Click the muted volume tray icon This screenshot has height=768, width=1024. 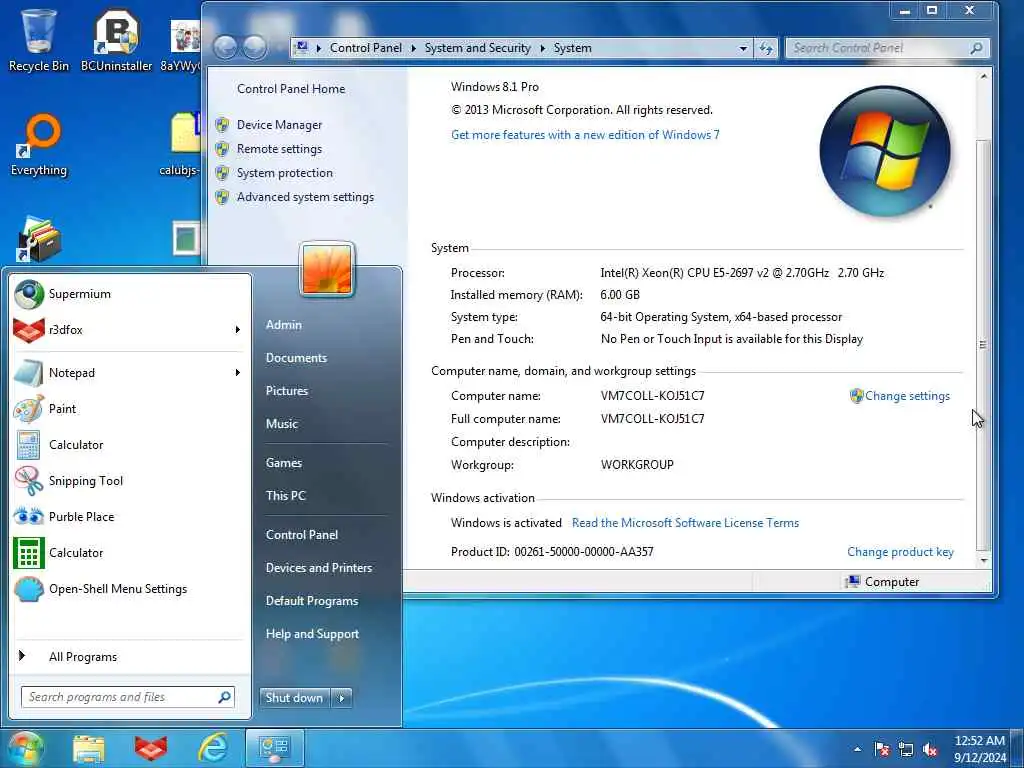click(x=931, y=750)
